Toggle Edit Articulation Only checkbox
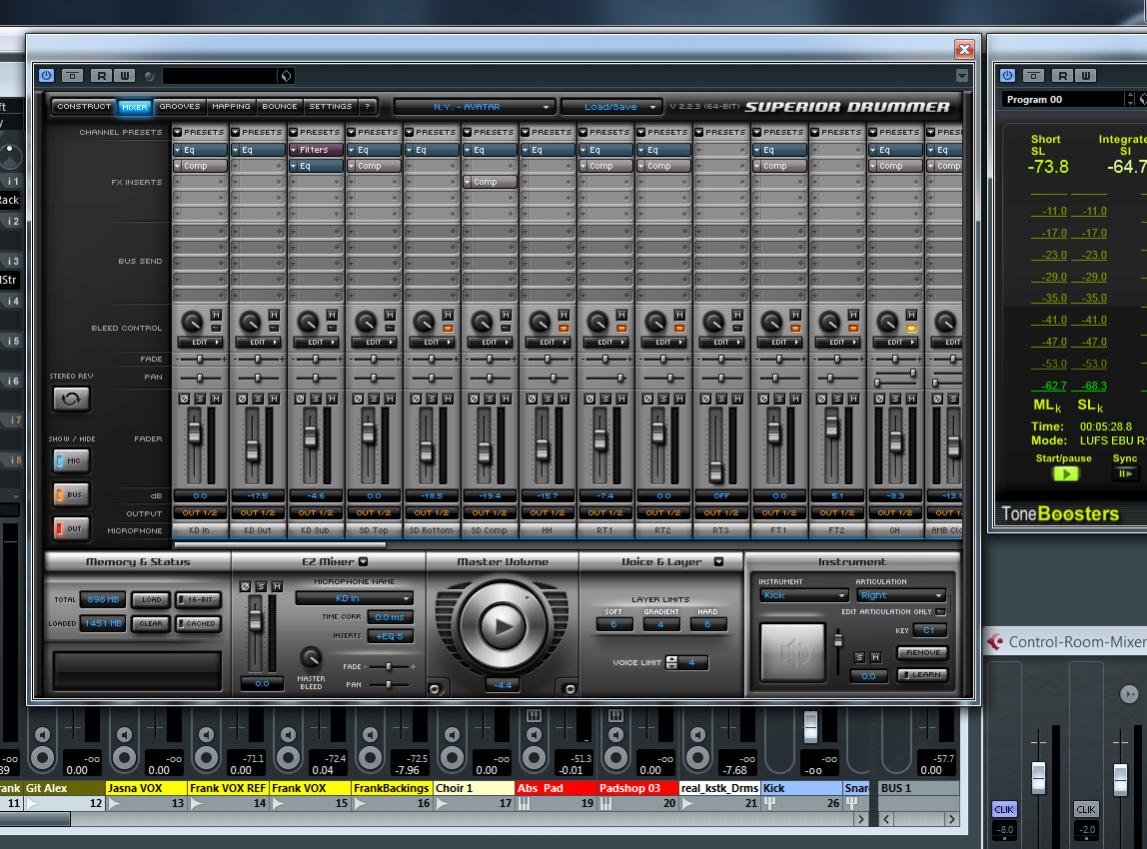 click(x=941, y=611)
